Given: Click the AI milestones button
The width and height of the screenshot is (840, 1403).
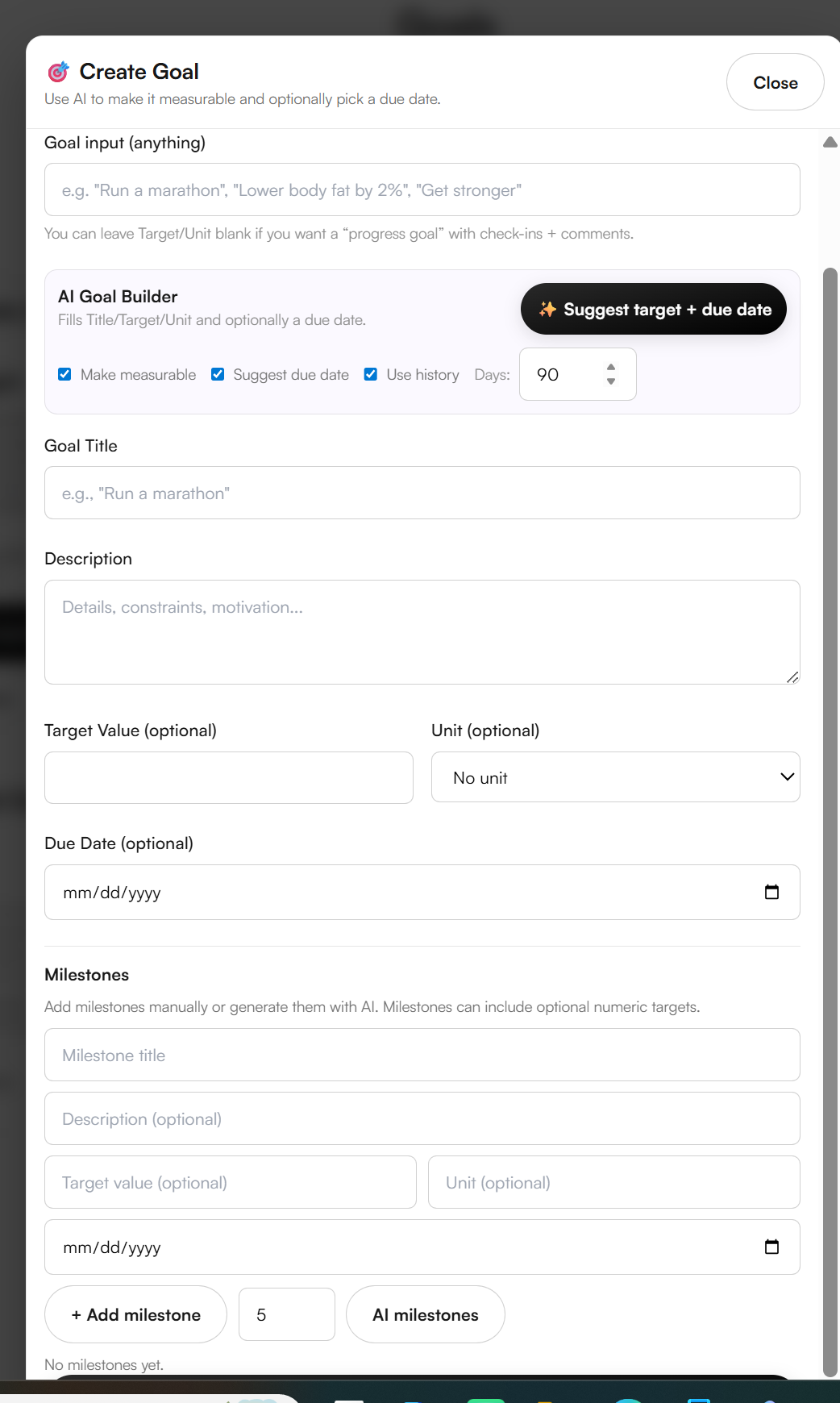Looking at the screenshot, I should tap(425, 1314).
